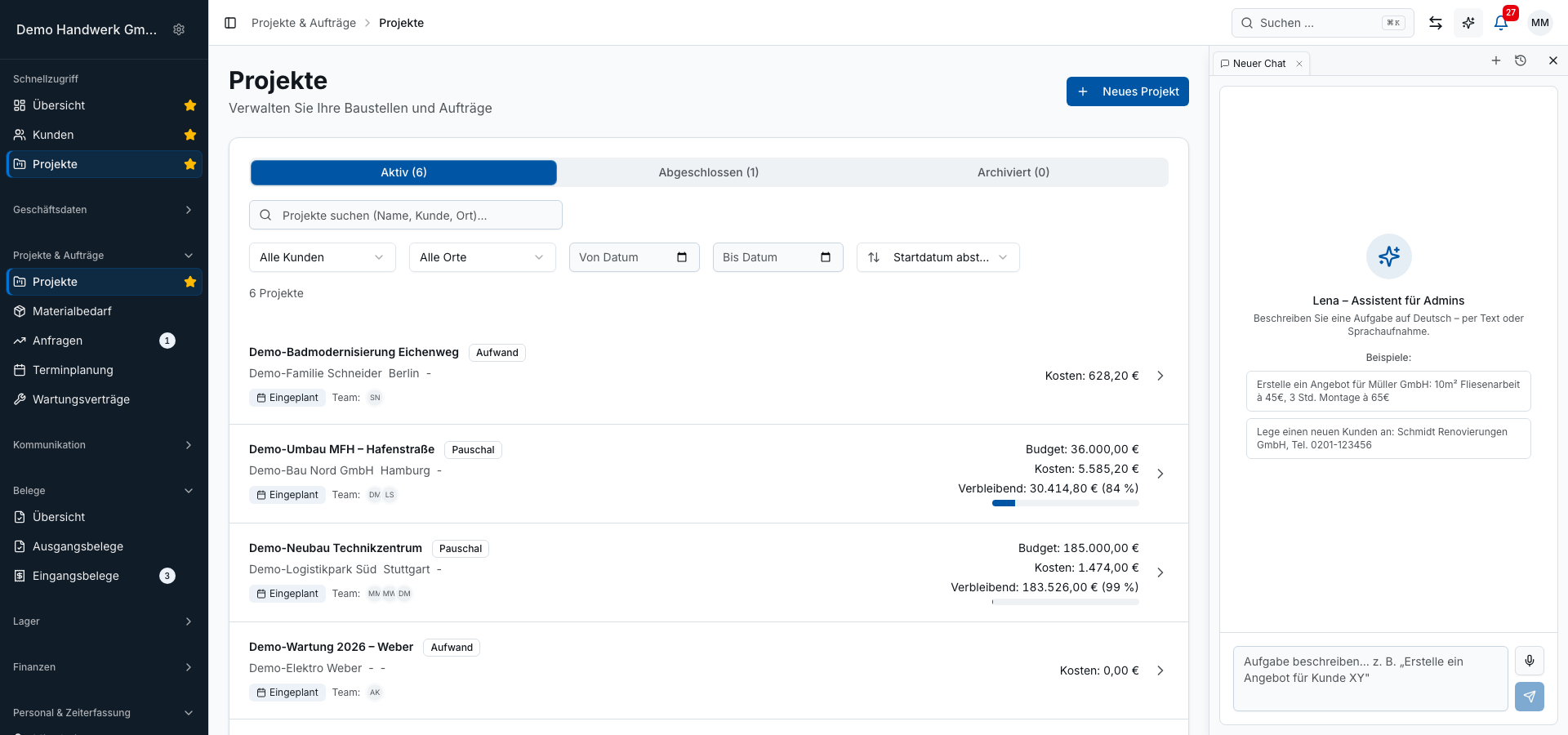Open Materialbedarf in sidebar
The height and width of the screenshot is (735, 1568).
pyautogui.click(x=105, y=311)
